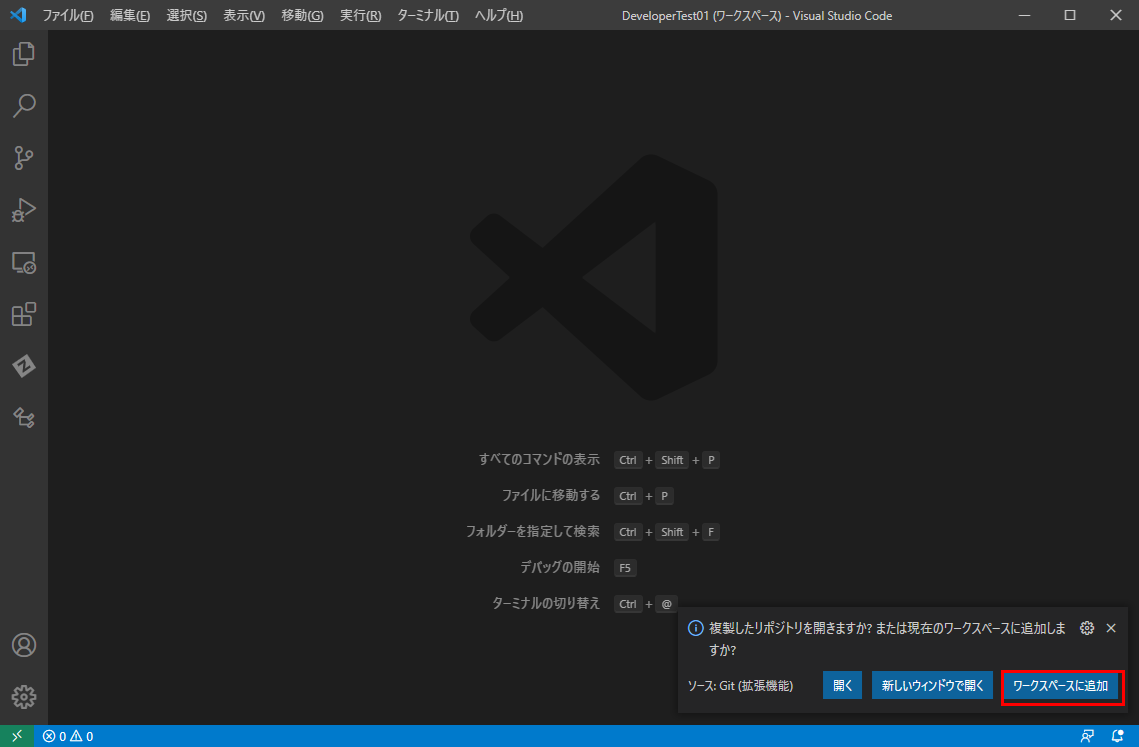This screenshot has height=747, width=1139.
Task: Click the ターミナルの切り替え text
Action: tap(546, 603)
